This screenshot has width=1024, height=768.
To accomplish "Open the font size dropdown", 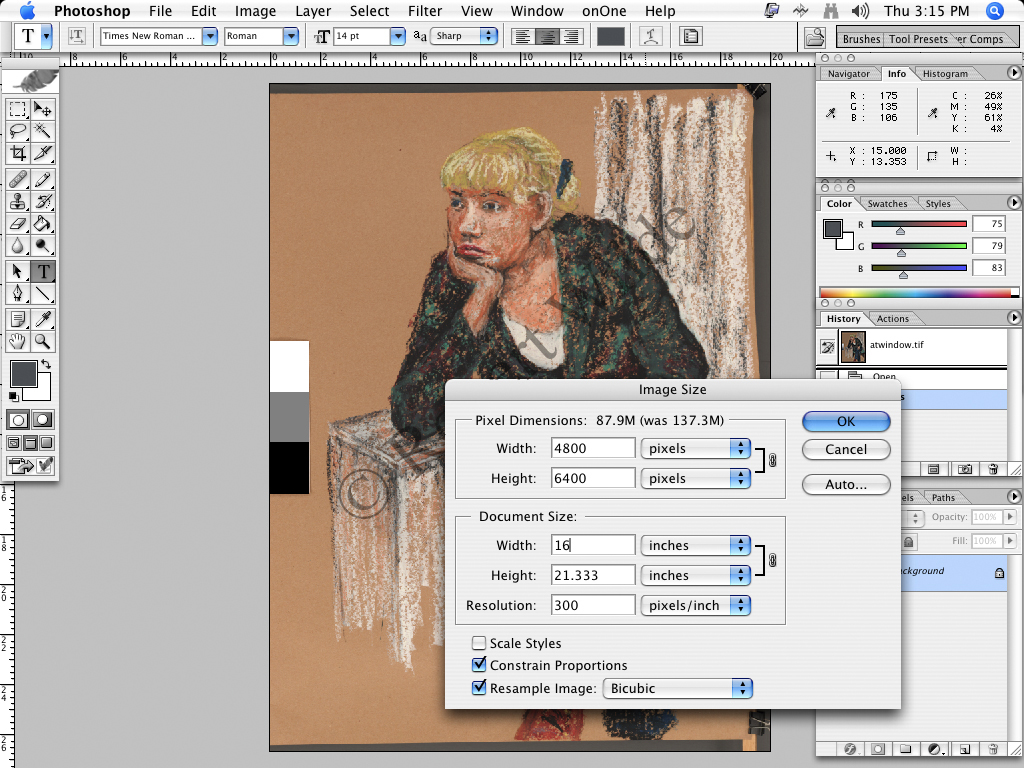I will click(397, 36).
